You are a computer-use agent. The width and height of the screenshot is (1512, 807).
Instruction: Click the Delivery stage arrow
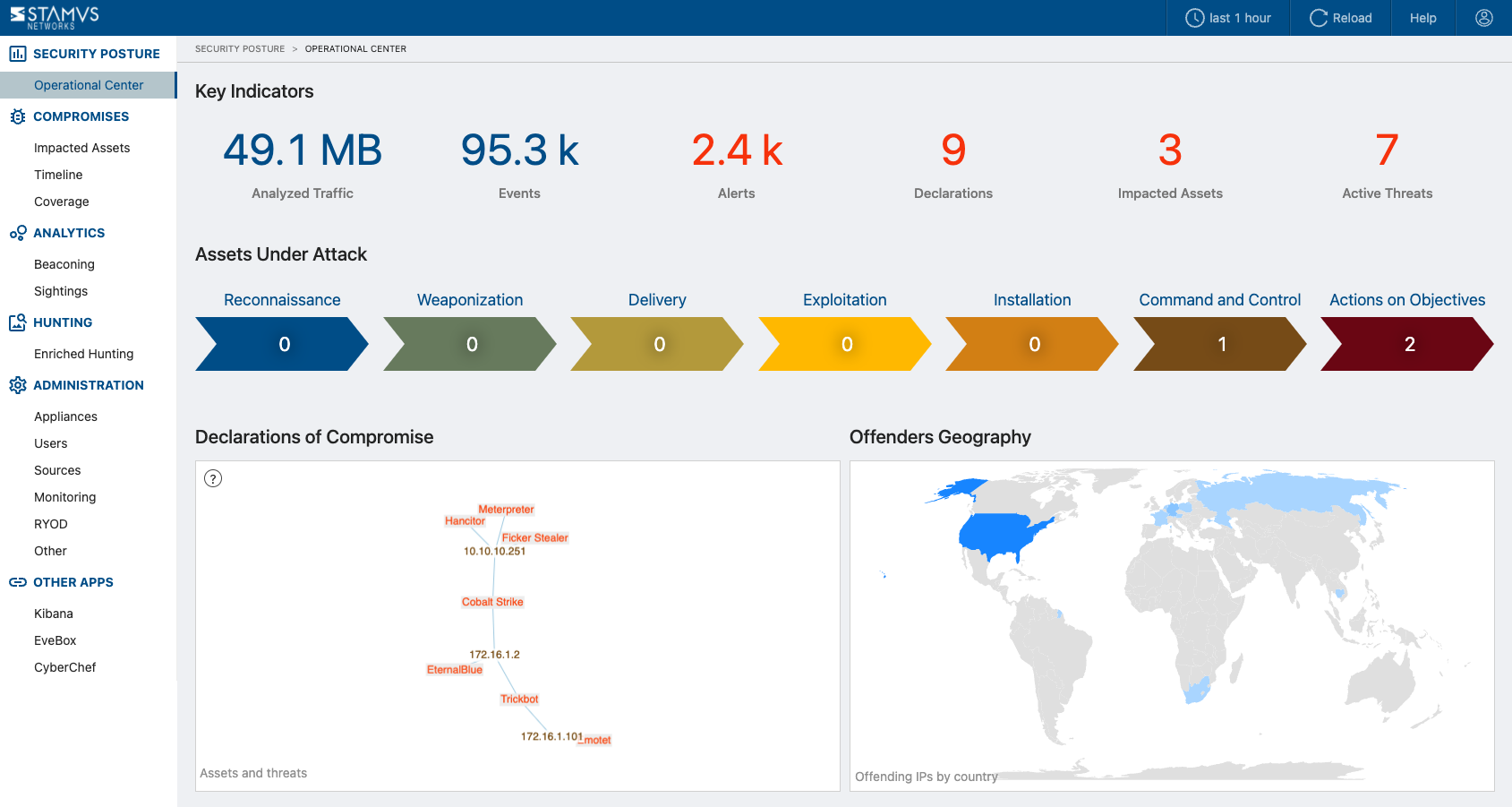[x=657, y=344]
